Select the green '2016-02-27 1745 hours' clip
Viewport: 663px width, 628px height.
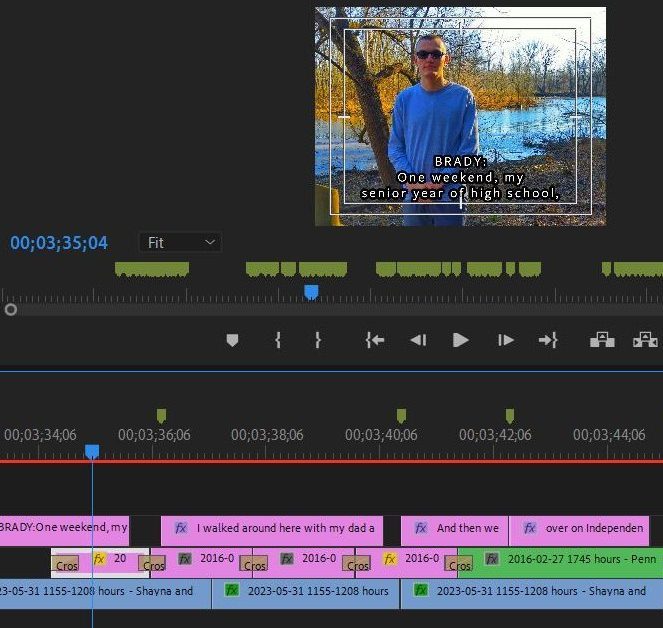coord(560,562)
